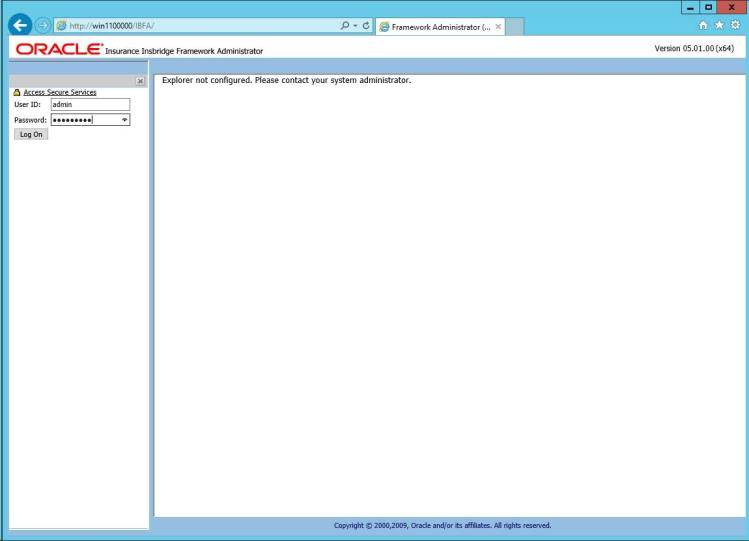Select the Framework Administrator browser tab
749x541 pixels.
[x=440, y=27]
